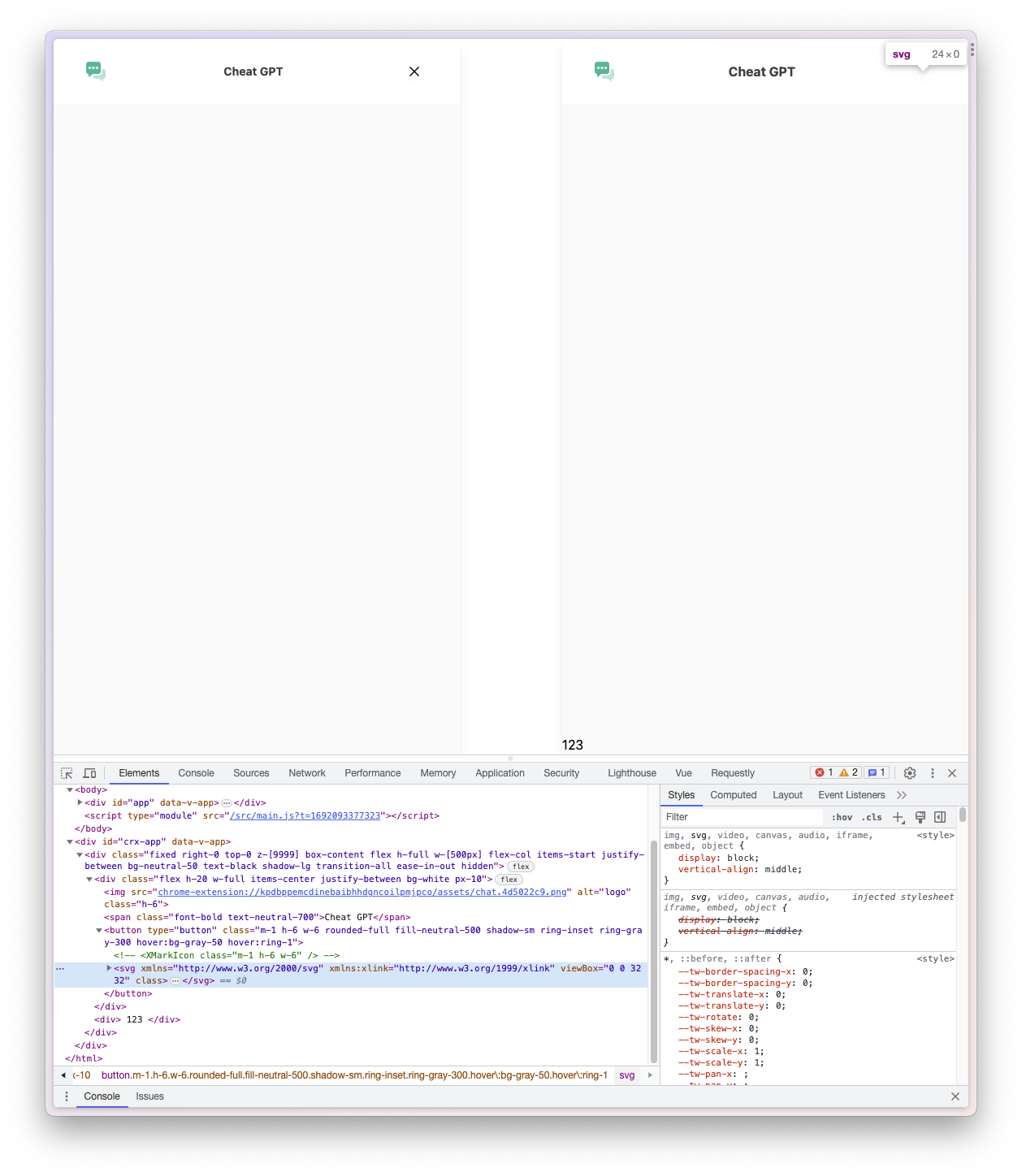Open the Computed styles tab

point(733,794)
